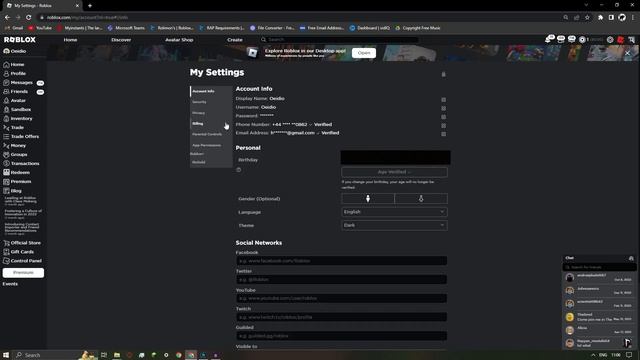Click the YouTube input field

click(x=341, y=298)
